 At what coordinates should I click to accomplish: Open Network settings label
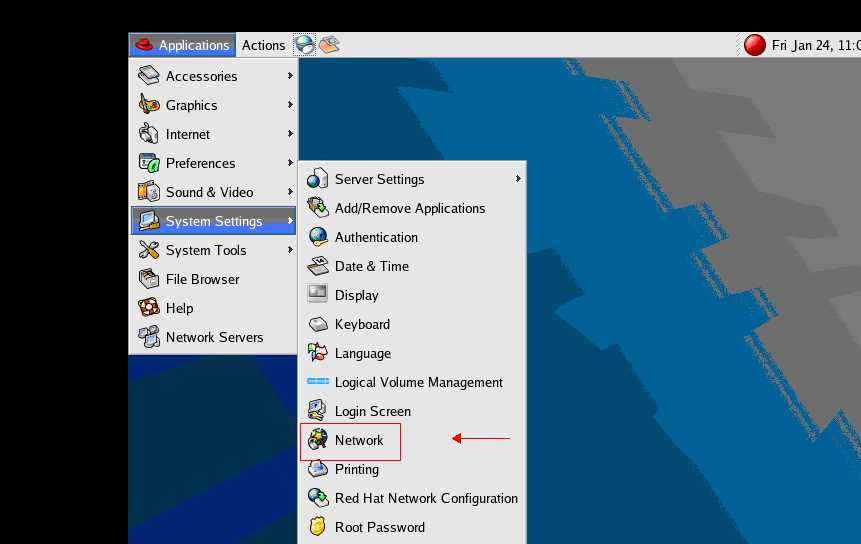coord(359,440)
